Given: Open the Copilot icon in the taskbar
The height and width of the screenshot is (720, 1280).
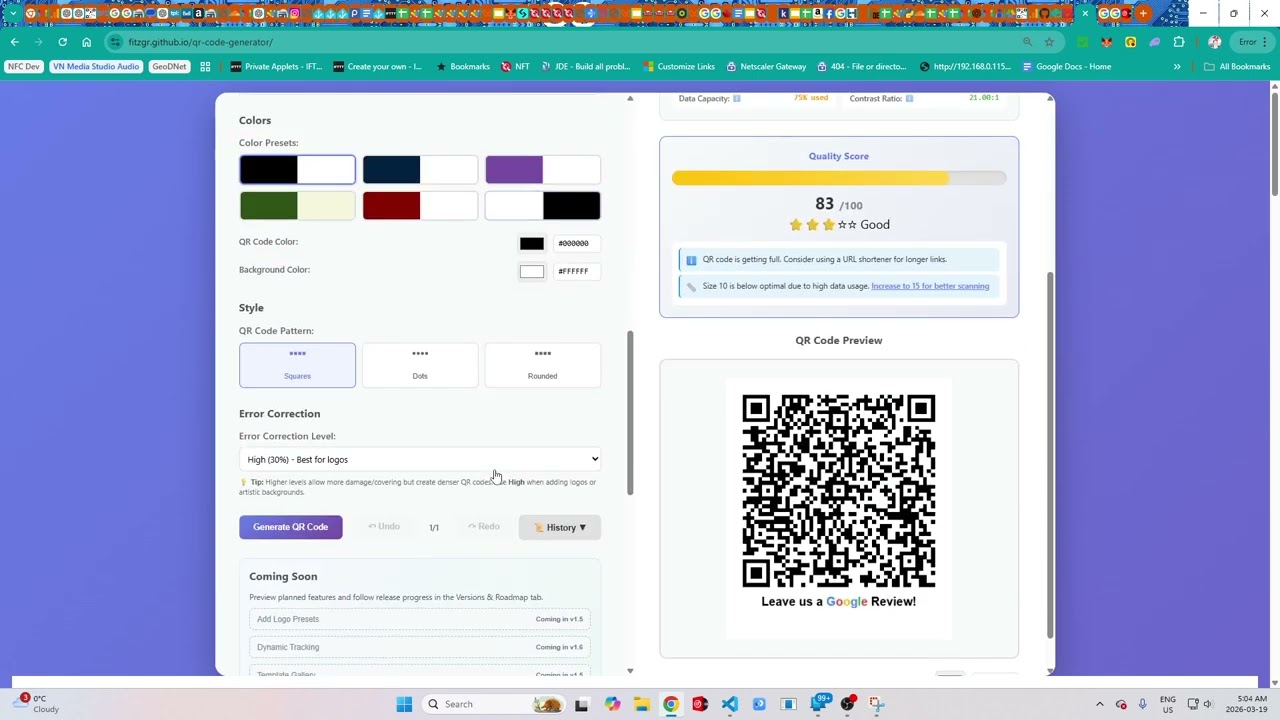Looking at the screenshot, I should tap(612, 704).
